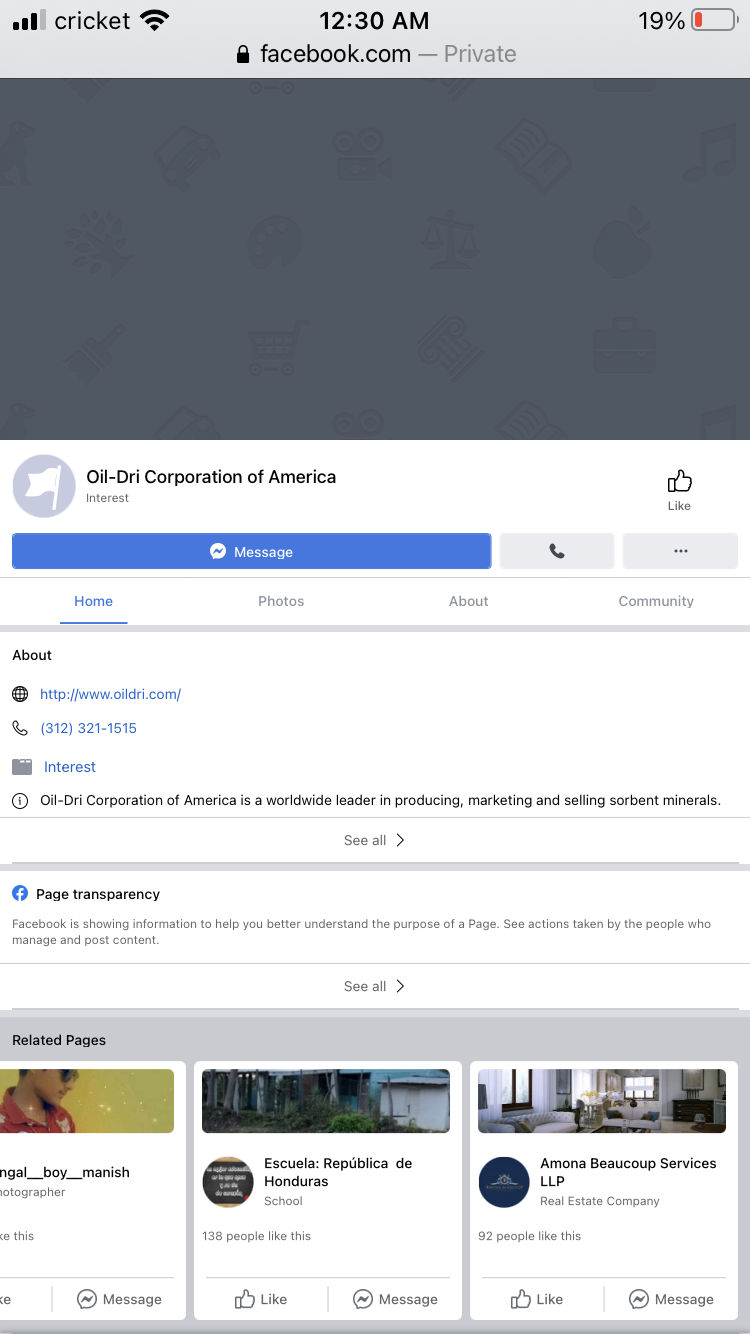This screenshot has width=750, height=1334.
Task: Open Escuela: República de Honduras page name
Action: [338, 1172]
